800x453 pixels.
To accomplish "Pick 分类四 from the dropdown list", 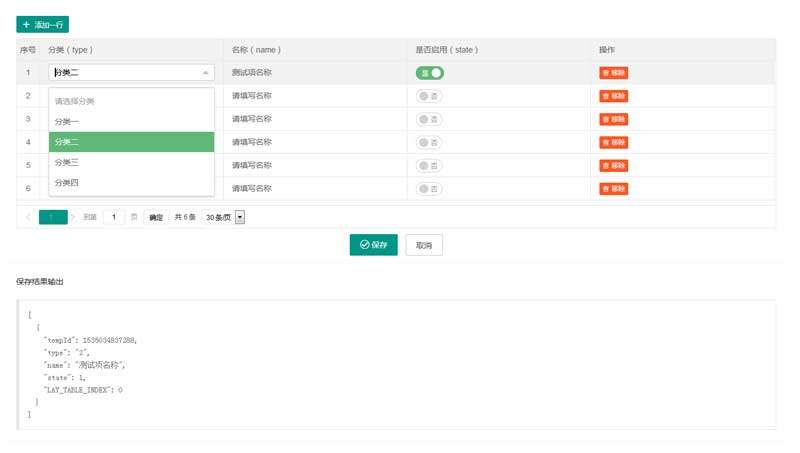I will [x=131, y=183].
